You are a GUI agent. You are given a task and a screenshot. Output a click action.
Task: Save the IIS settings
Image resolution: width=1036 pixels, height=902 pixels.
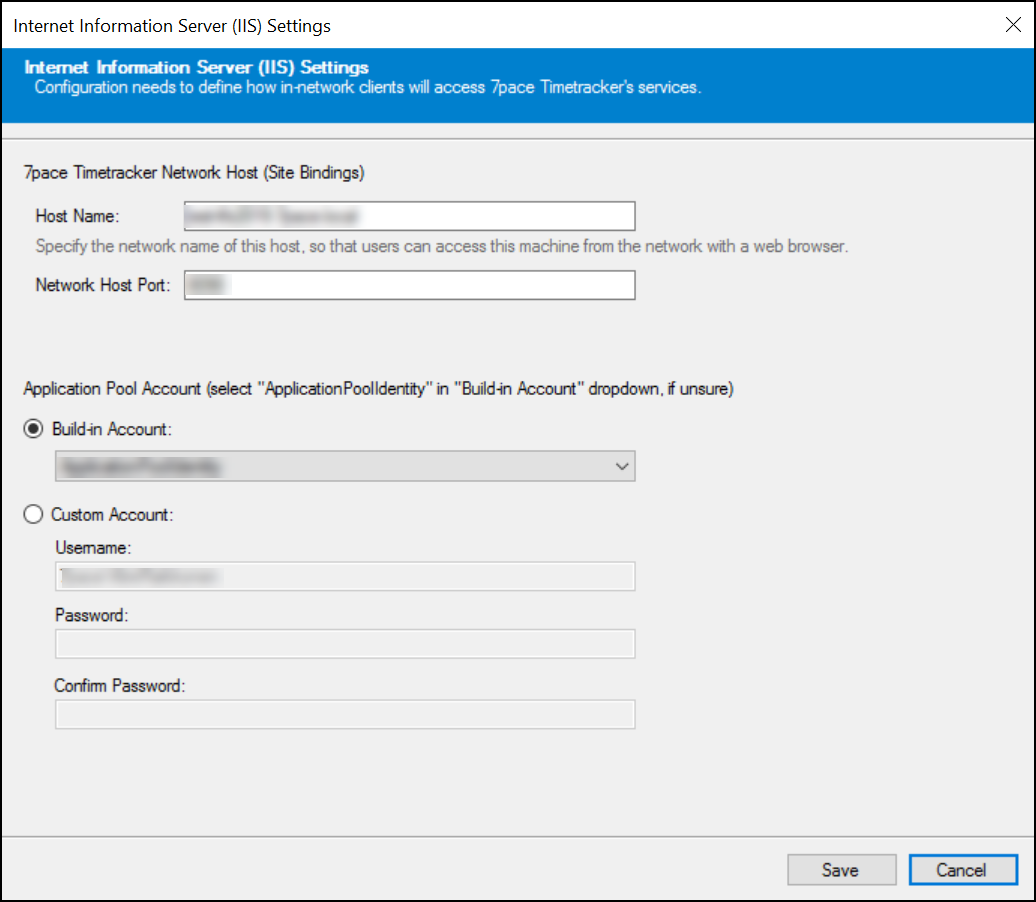pyautogui.click(x=841, y=870)
